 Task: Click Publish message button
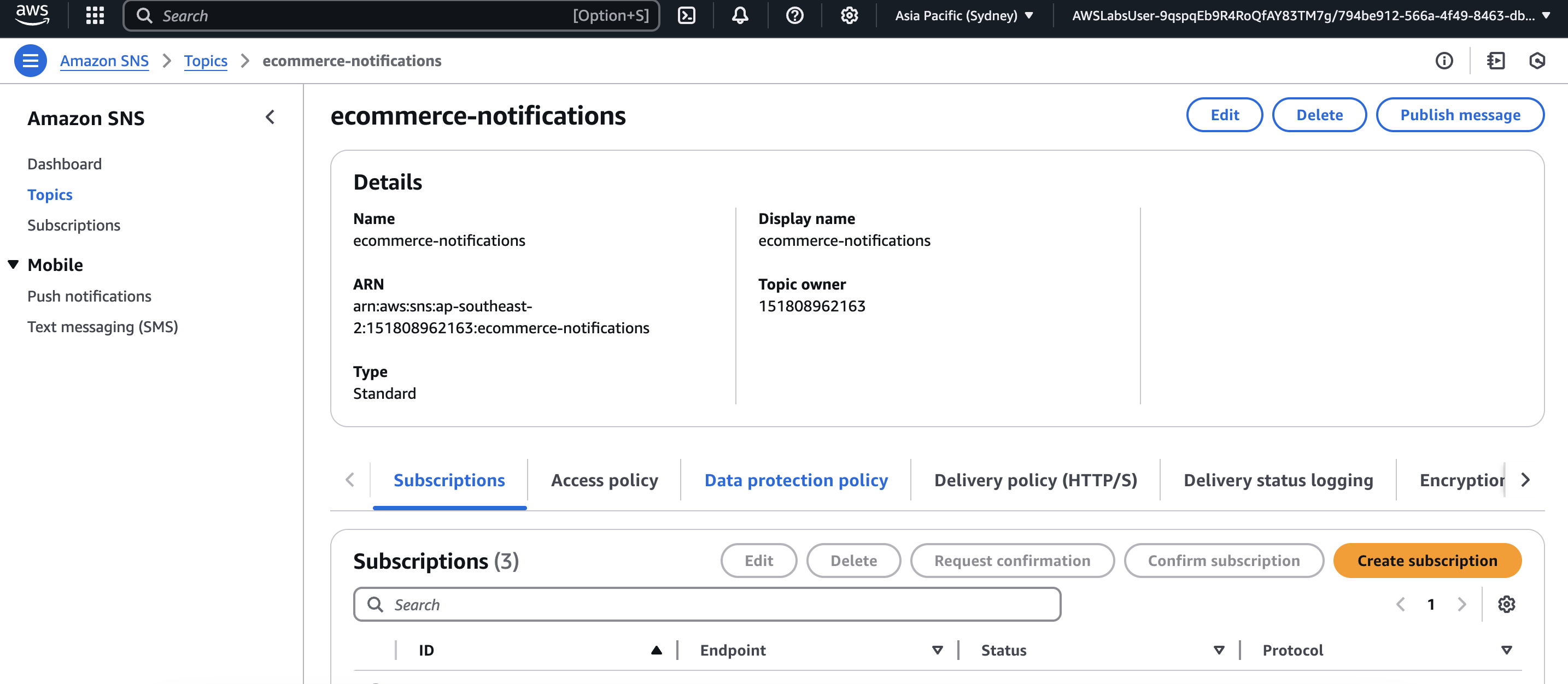(x=1460, y=115)
